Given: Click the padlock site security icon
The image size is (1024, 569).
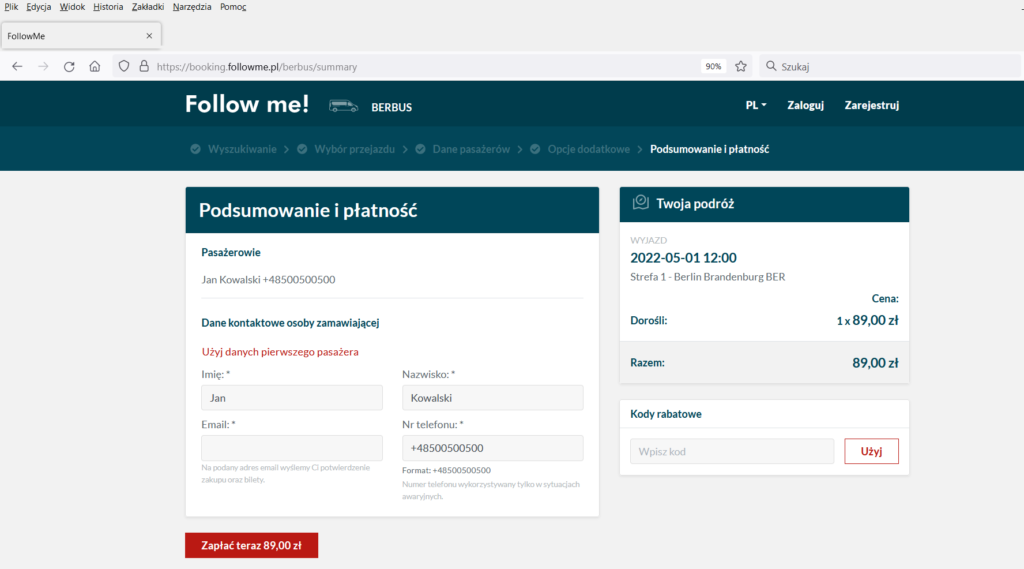Looking at the screenshot, I should coord(143,66).
